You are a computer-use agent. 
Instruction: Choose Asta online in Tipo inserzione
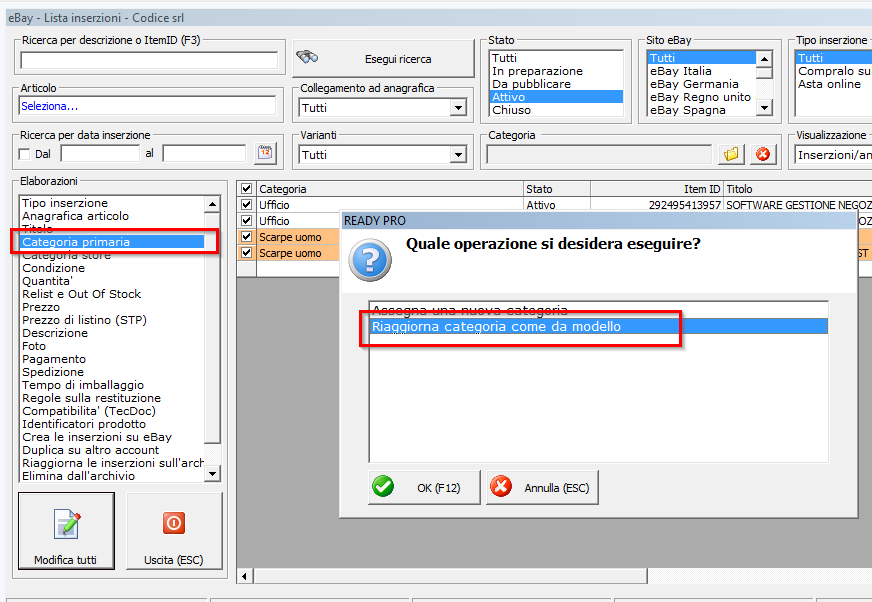tap(834, 84)
